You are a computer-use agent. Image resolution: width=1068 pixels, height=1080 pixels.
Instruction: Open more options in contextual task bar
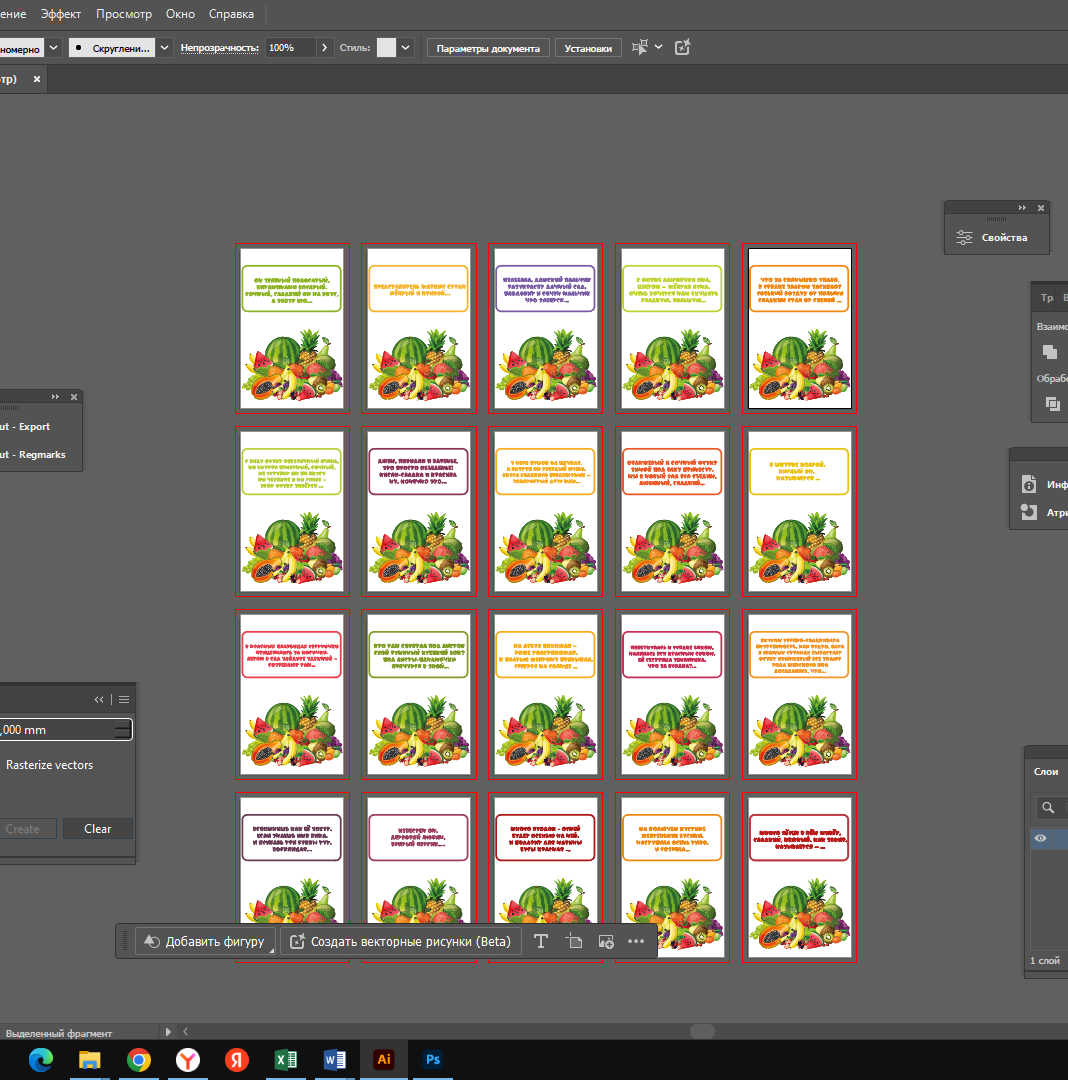[636, 941]
